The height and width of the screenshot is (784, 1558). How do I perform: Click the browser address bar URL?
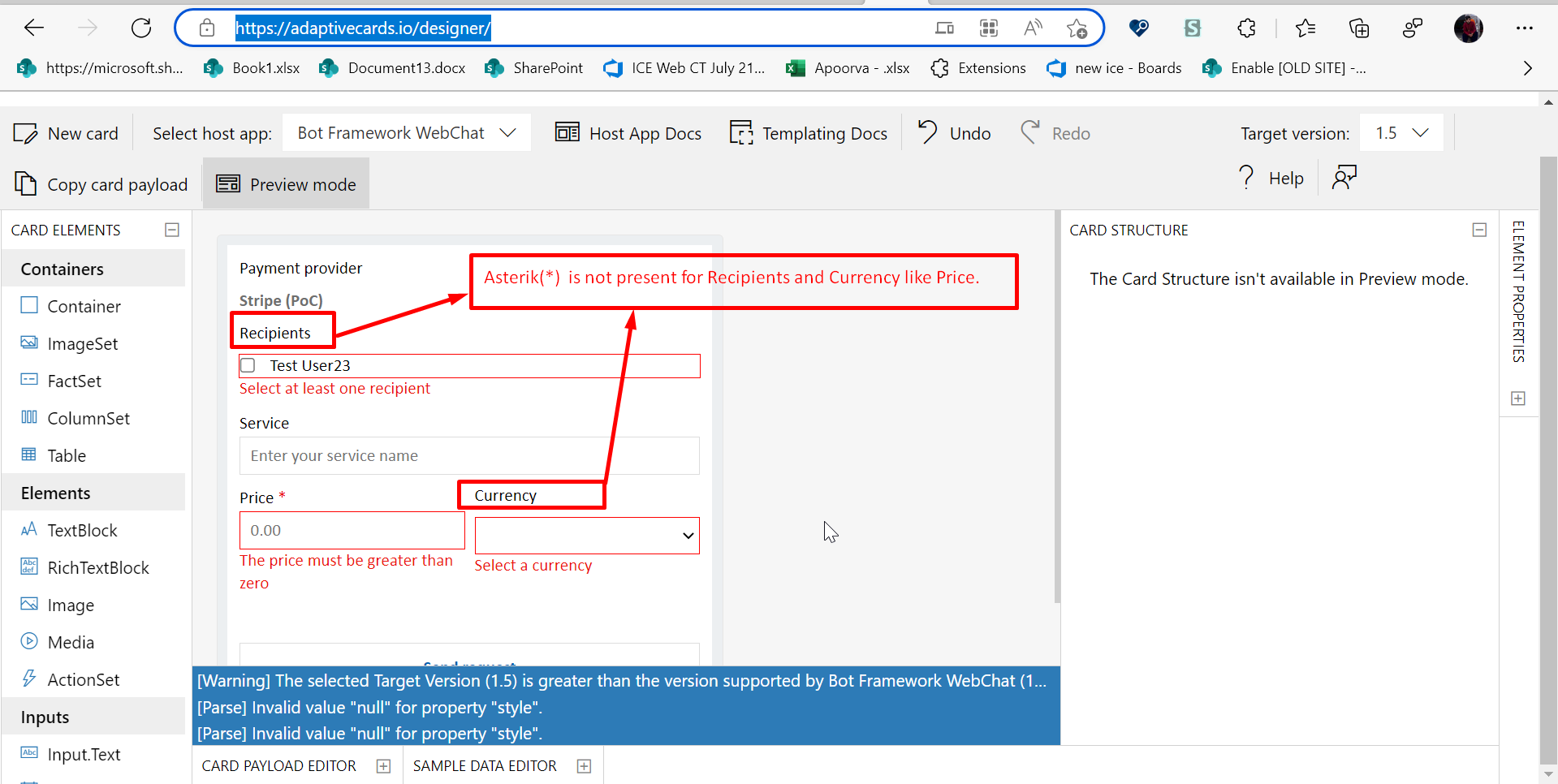click(x=363, y=28)
